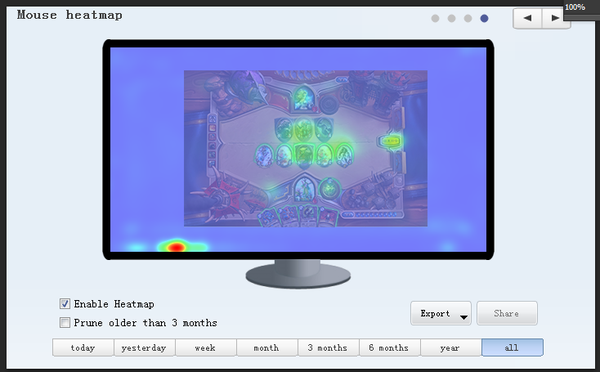Click the Mouse heatmap title text
600x372 pixels.
[70, 15]
